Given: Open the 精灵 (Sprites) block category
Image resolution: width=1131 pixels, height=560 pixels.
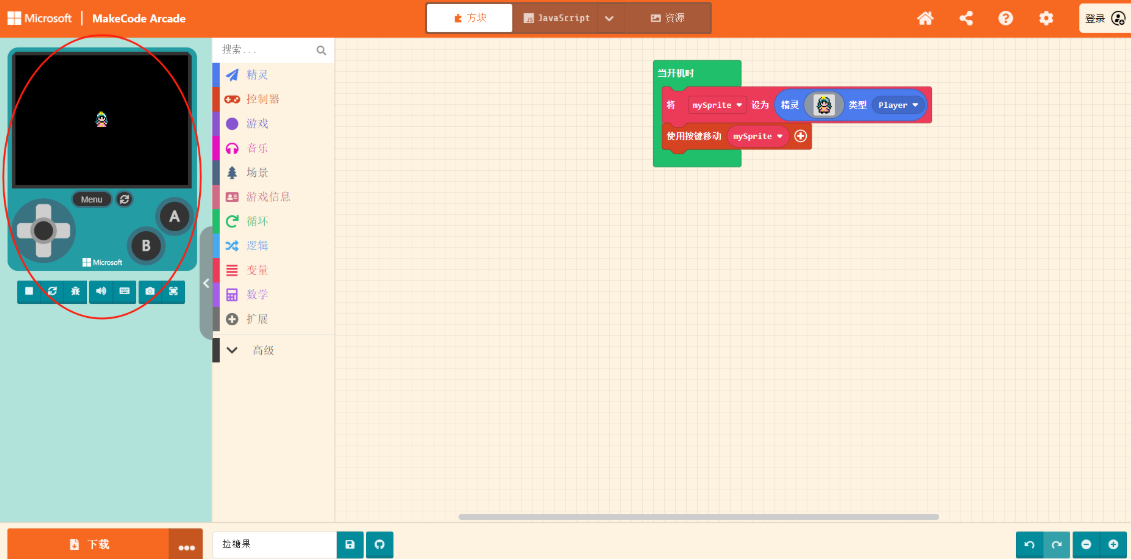Looking at the screenshot, I should 257,75.
